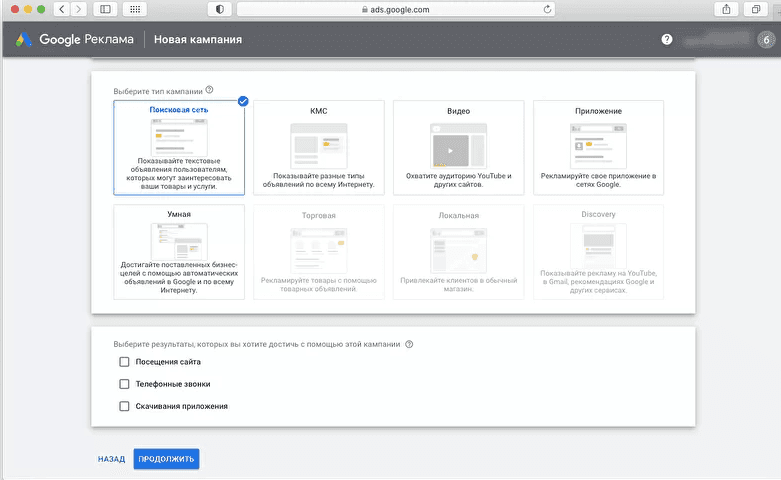Click the 'ПРОДОЛЖИТЬ' button
Screen dimensions: 781x480
click(x=166, y=459)
